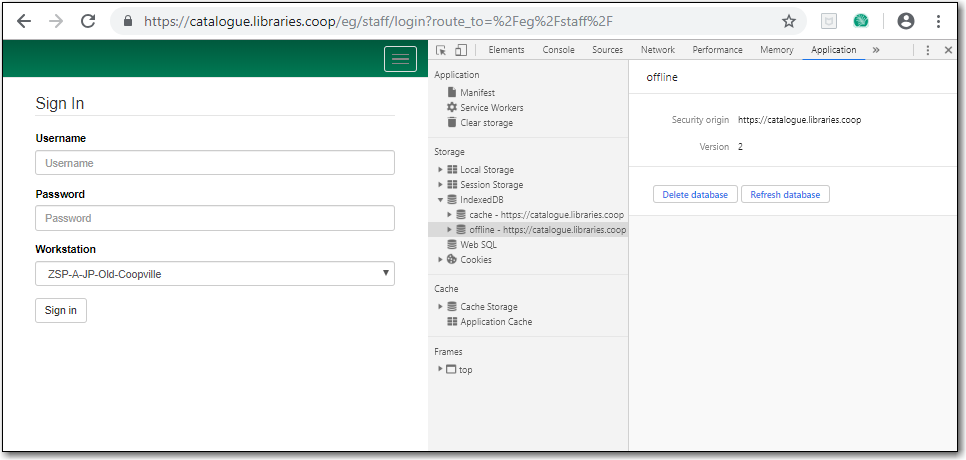Toggle the device toolbar icon

pos(460,50)
